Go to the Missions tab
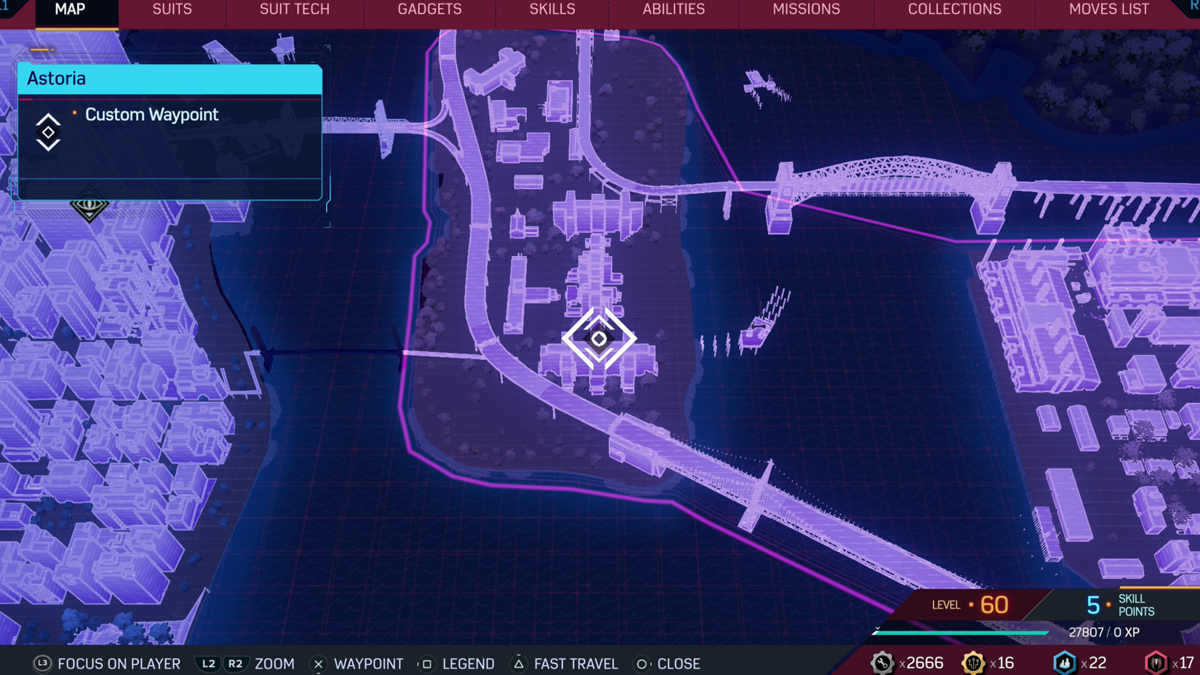This screenshot has height=675, width=1200. [x=806, y=10]
